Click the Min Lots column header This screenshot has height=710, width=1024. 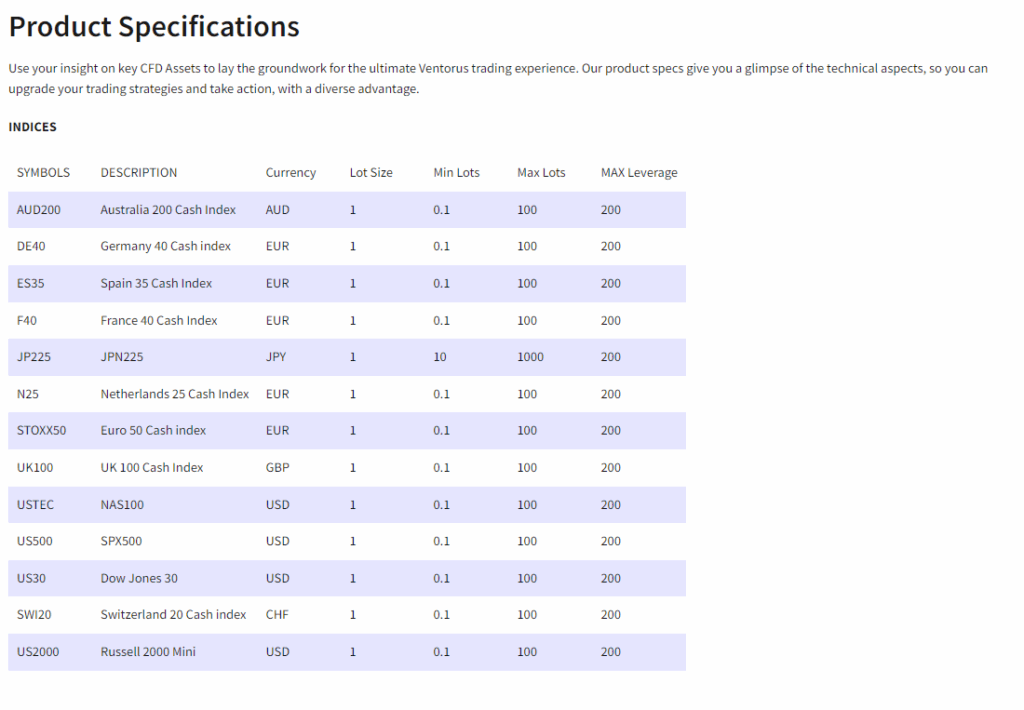pyautogui.click(x=456, y=173)
